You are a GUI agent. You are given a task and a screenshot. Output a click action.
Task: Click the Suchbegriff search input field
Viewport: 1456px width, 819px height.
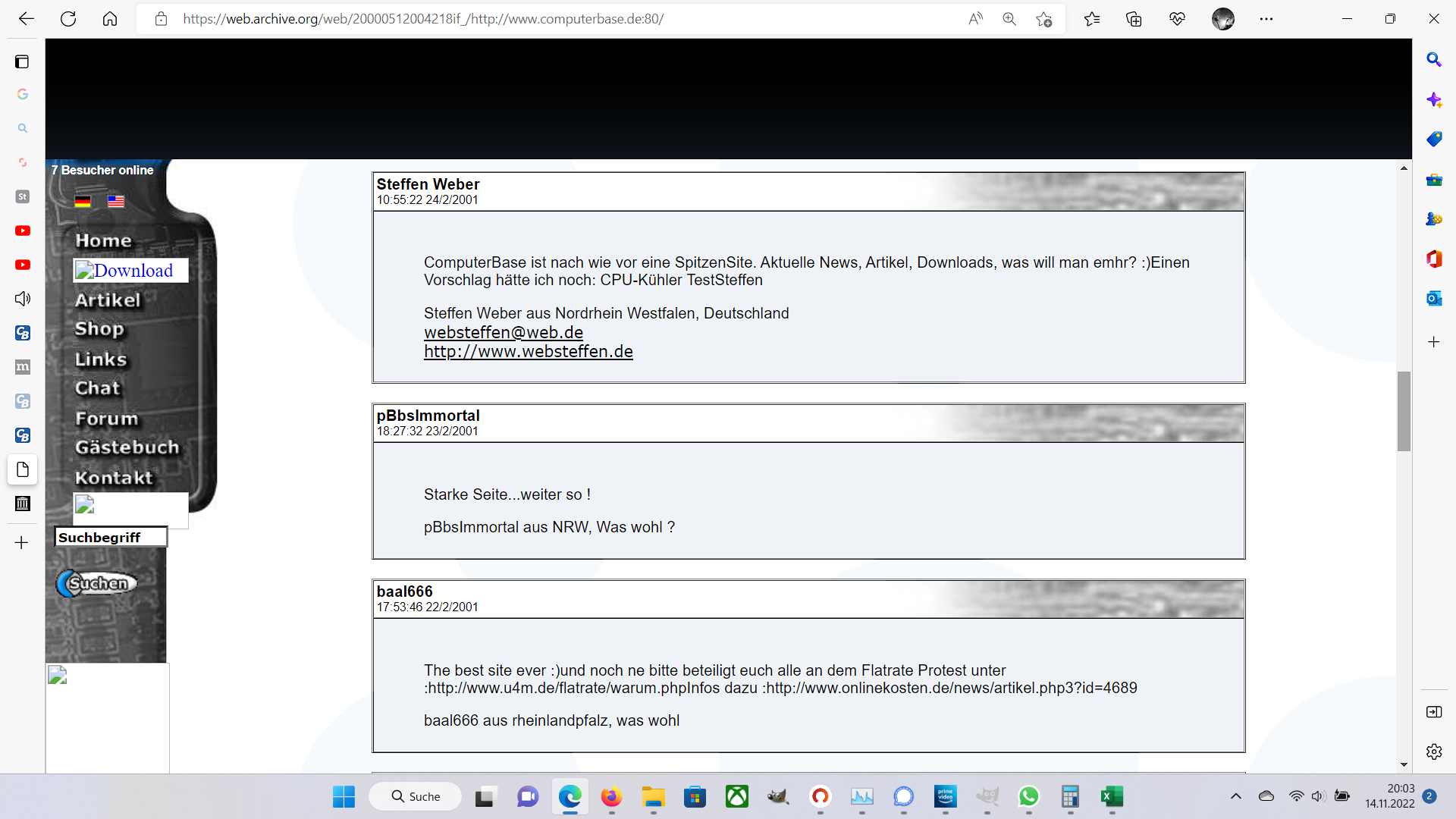(x=111, y=537)
